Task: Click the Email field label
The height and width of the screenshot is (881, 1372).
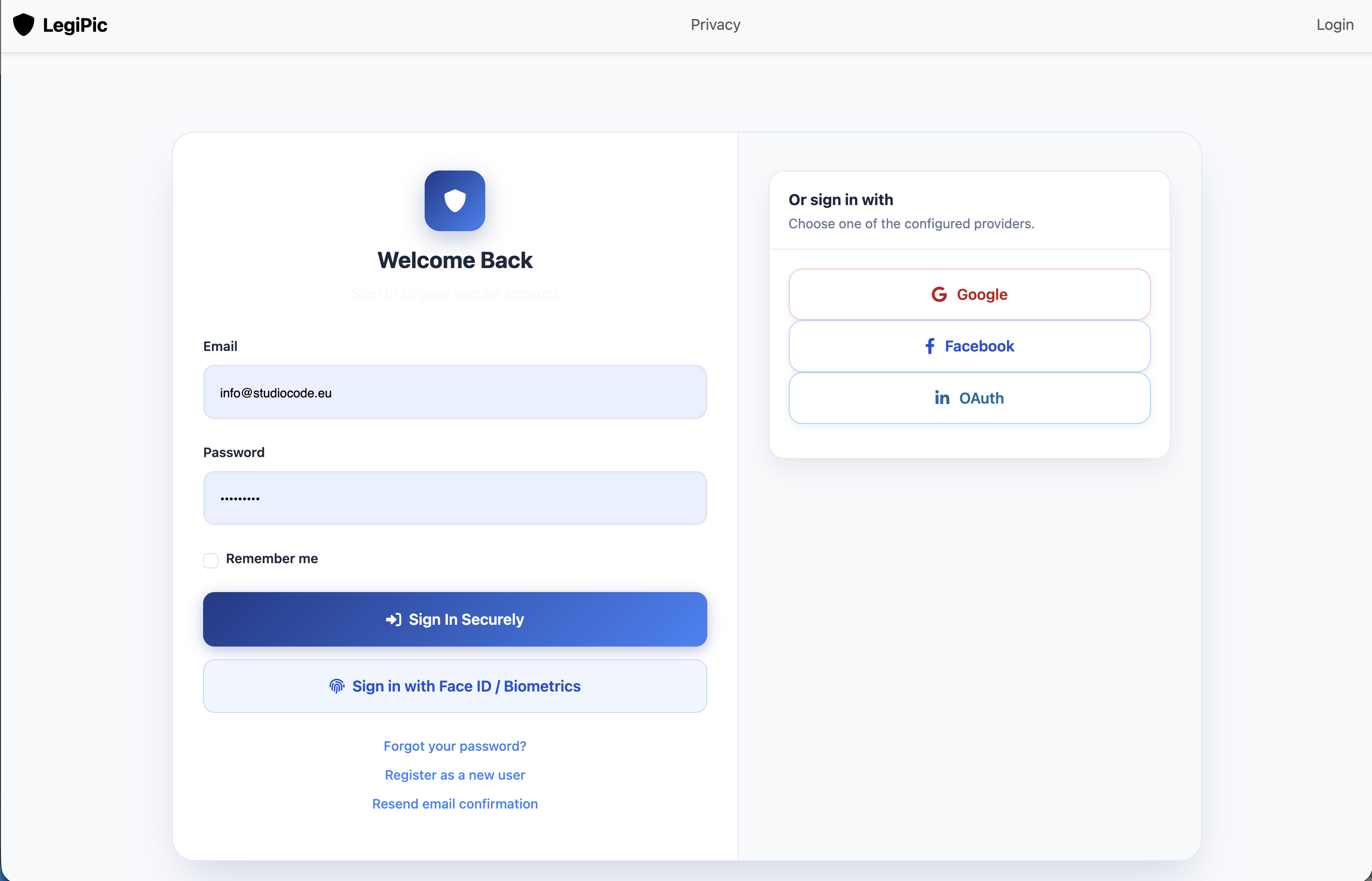Action: click(220, 346)
